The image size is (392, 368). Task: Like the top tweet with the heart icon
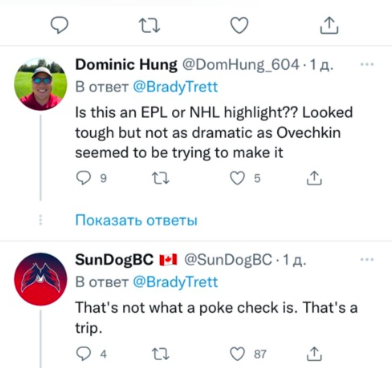[239, 26]
